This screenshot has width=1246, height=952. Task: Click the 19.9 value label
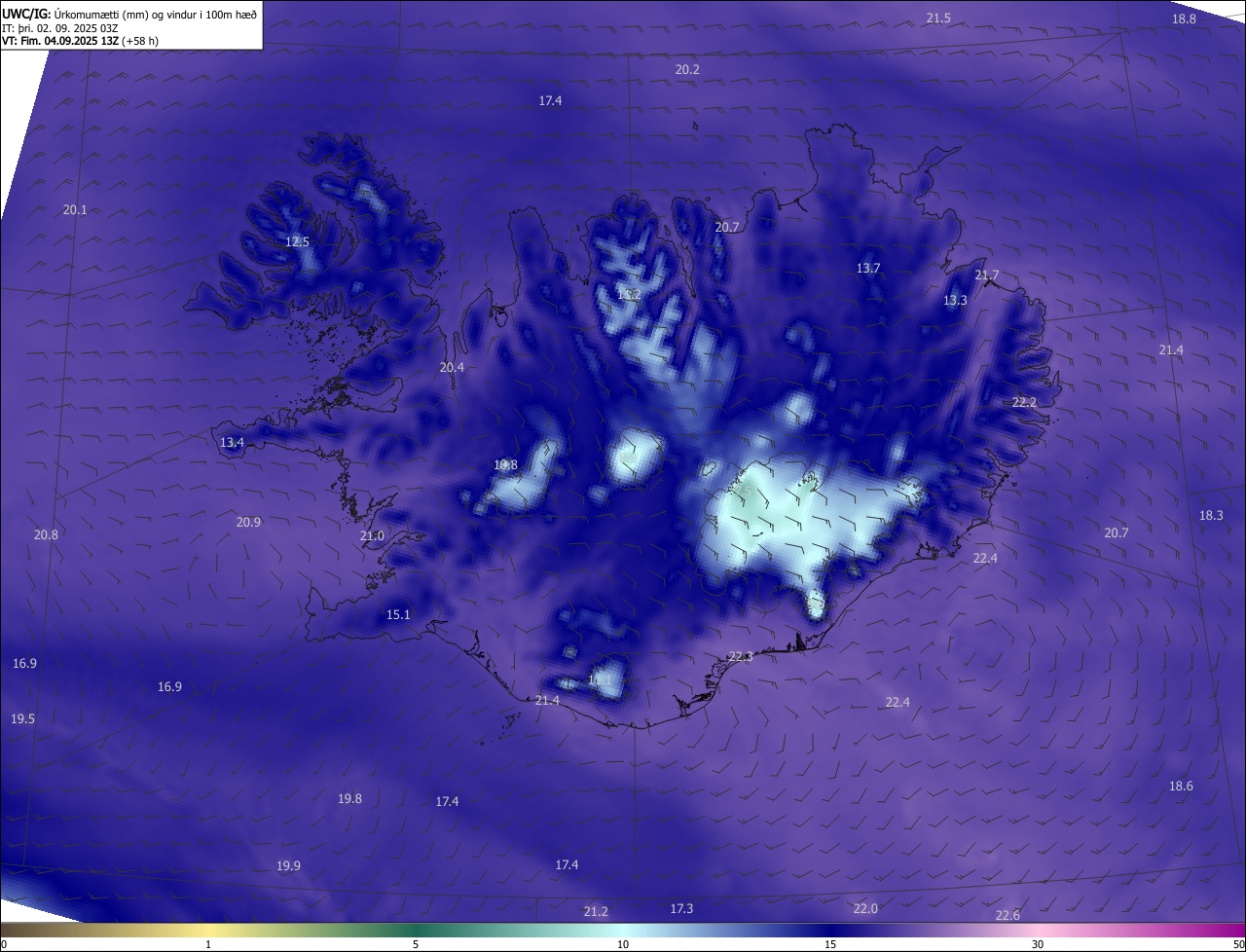(x=288, y=866)
